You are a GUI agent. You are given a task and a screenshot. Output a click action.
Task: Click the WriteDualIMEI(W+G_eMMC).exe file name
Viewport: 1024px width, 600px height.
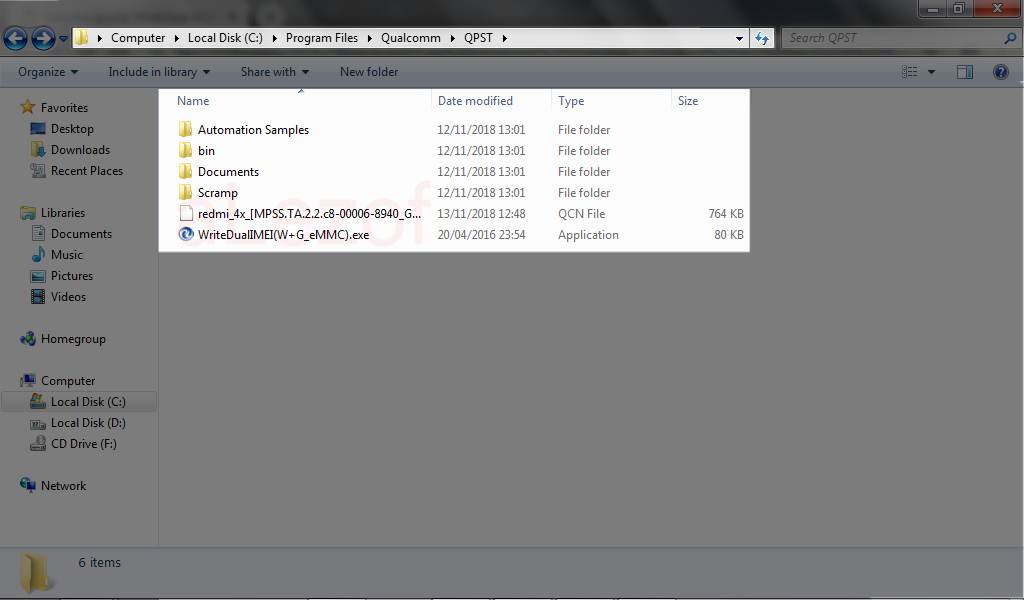[x=283, y=234]
